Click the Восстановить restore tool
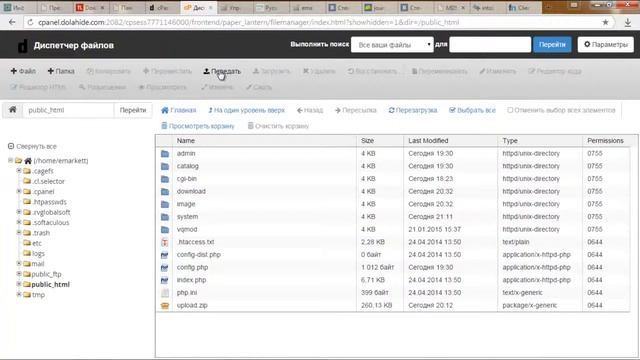Screen dimensions: 640x360 pos(372,71)
